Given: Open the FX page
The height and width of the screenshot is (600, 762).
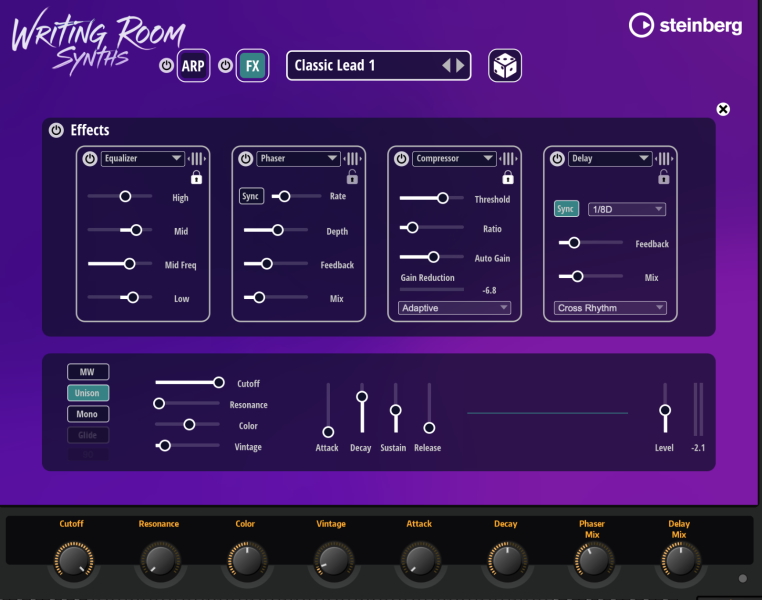Looking at the screenshot, I should [x=252, y=66].
